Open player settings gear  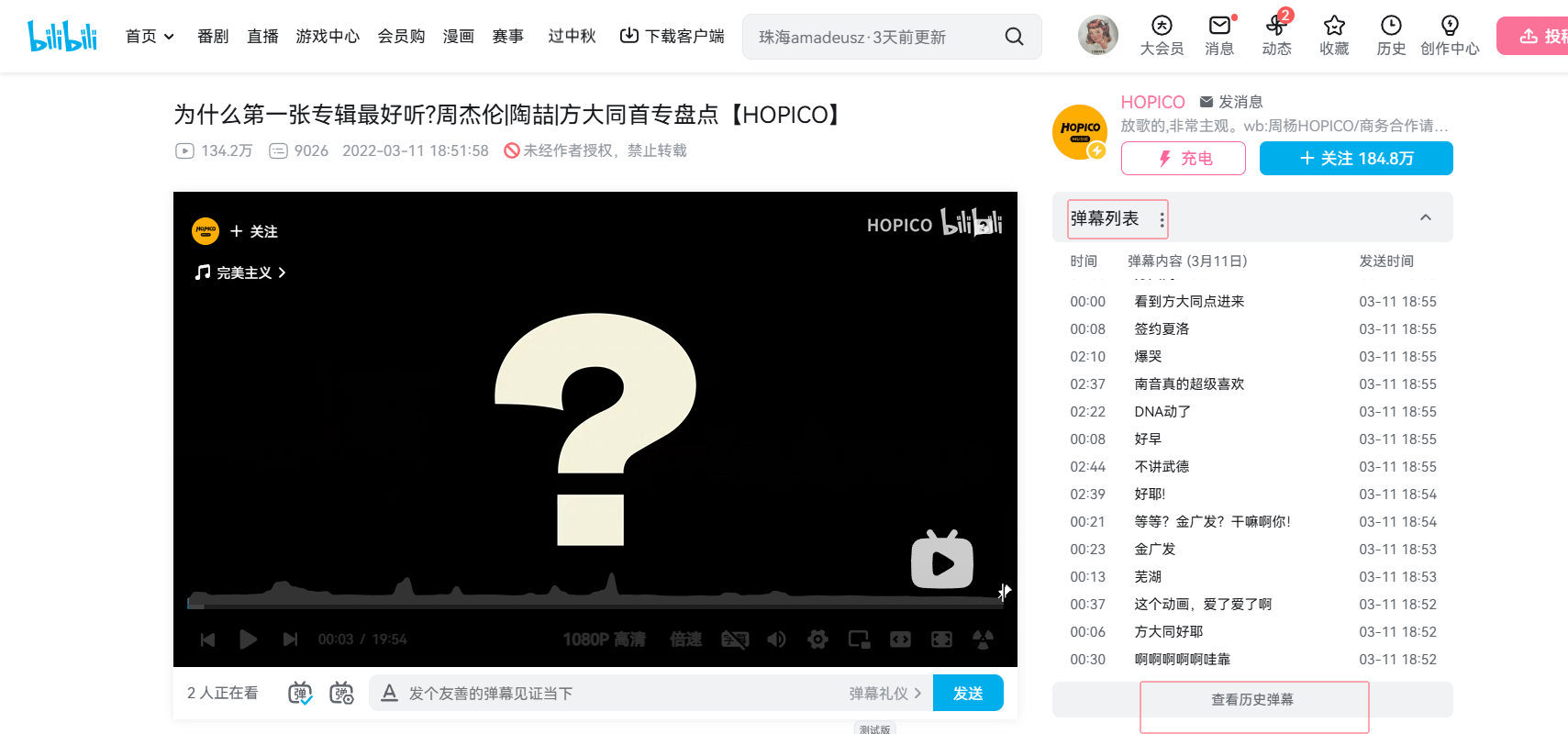[x=817, y=639]
